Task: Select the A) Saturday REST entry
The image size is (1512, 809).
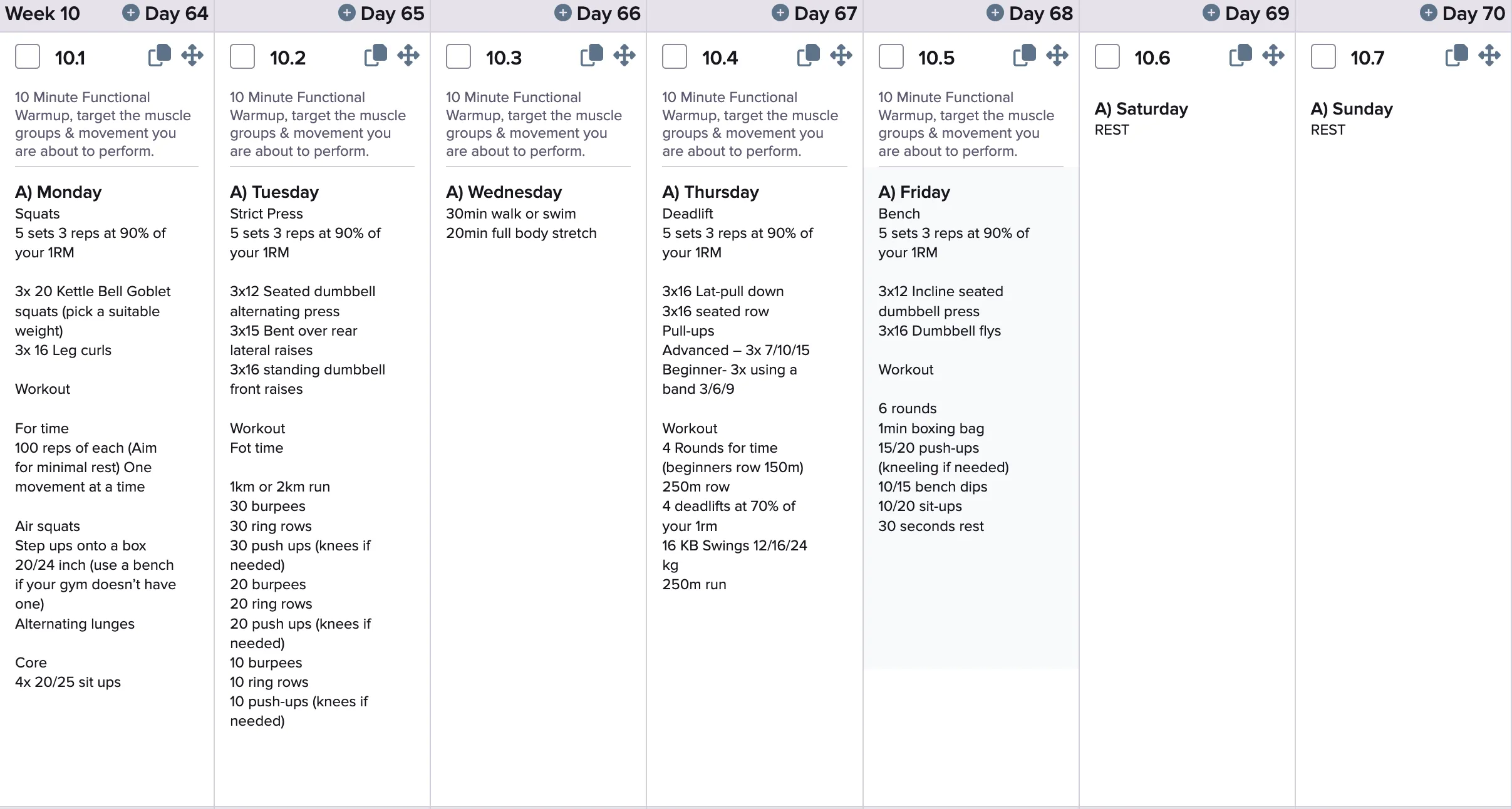Action: pyautogui.click(x=1141, y=119)
